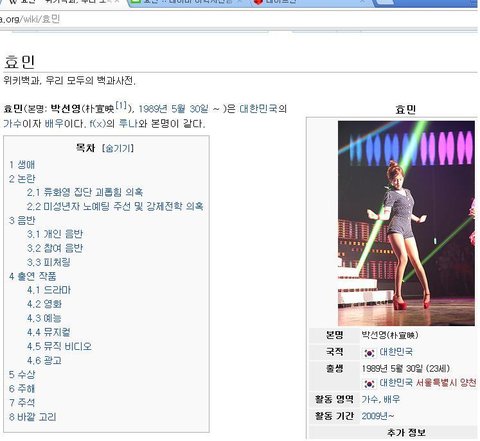The image size is (480, 441).
Task: Click the flag icon beside 대한민국 서울특별시
Action: pyautogui.click(x=369, y=383)
